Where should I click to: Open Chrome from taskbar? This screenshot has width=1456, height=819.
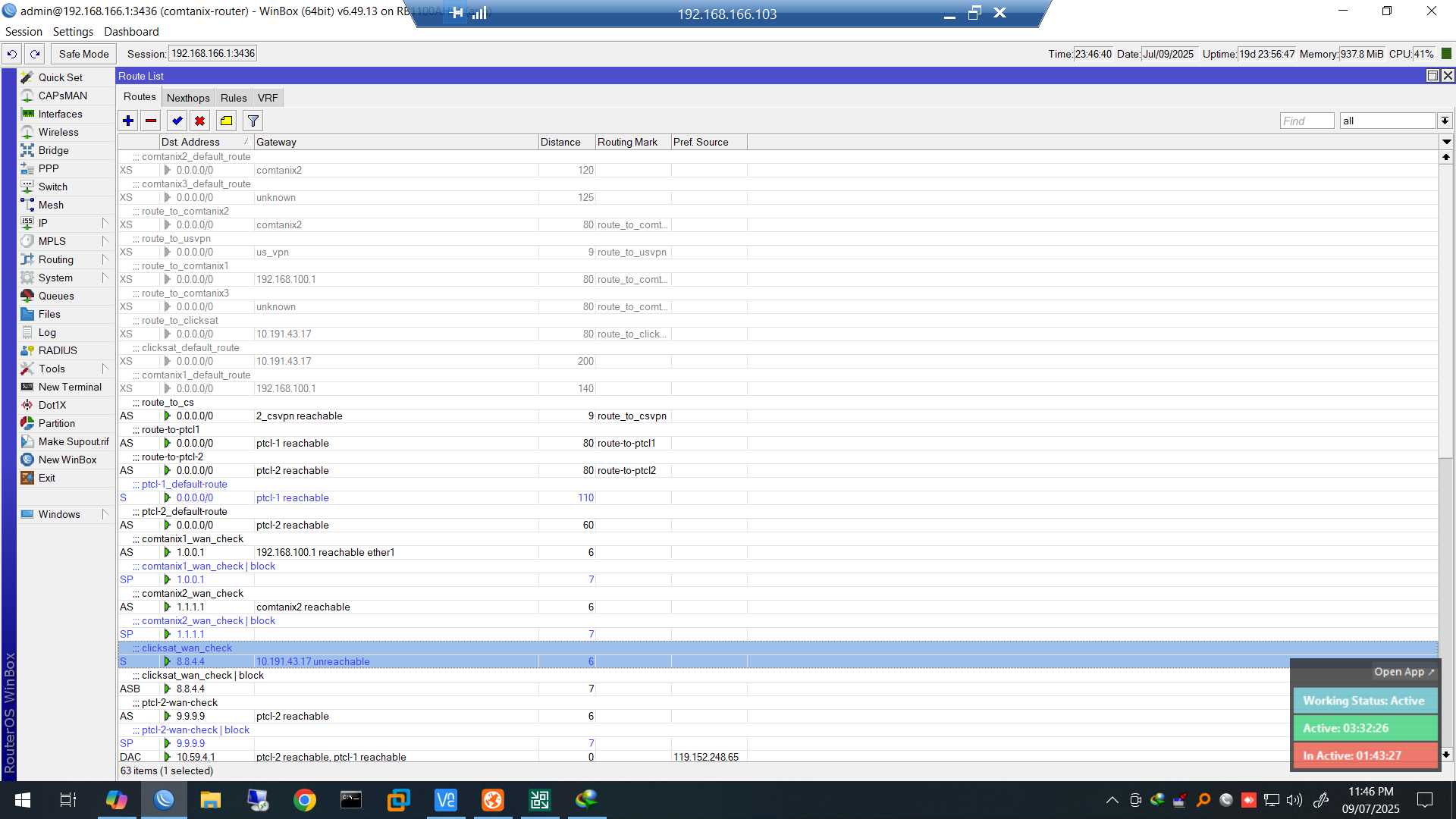(305, 800)
